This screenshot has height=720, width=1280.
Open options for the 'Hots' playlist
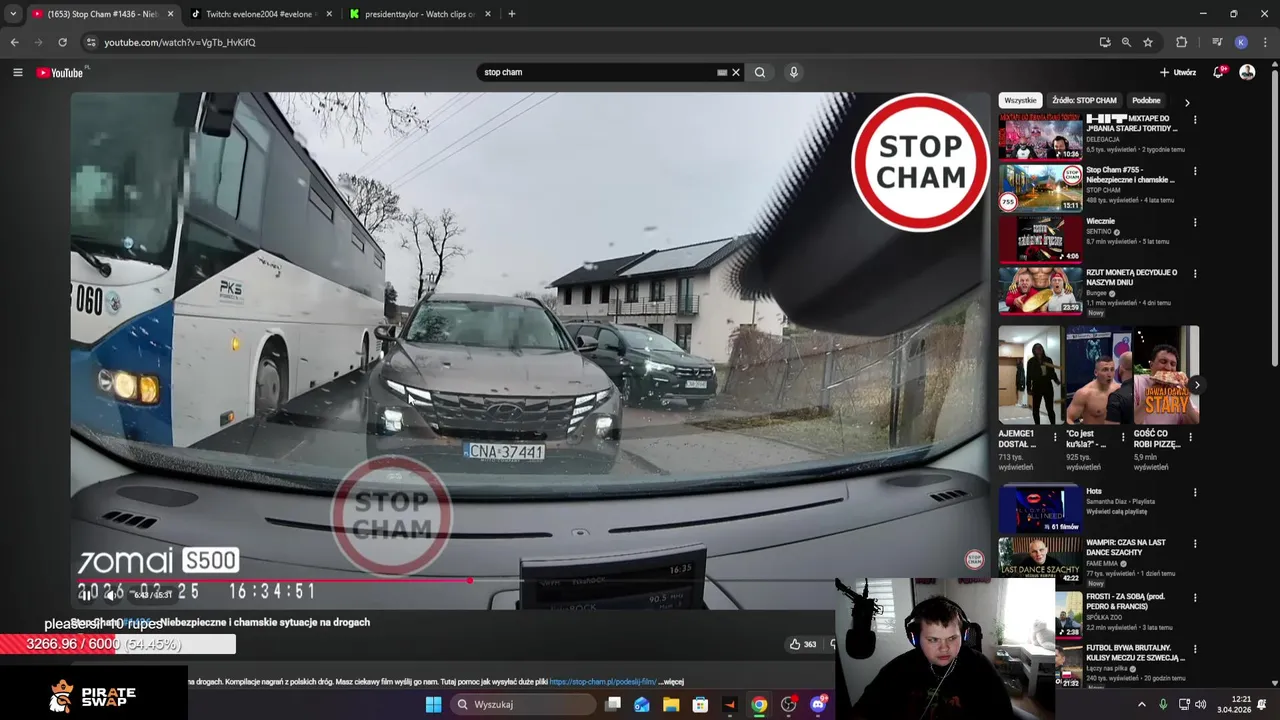point(1195,493)
